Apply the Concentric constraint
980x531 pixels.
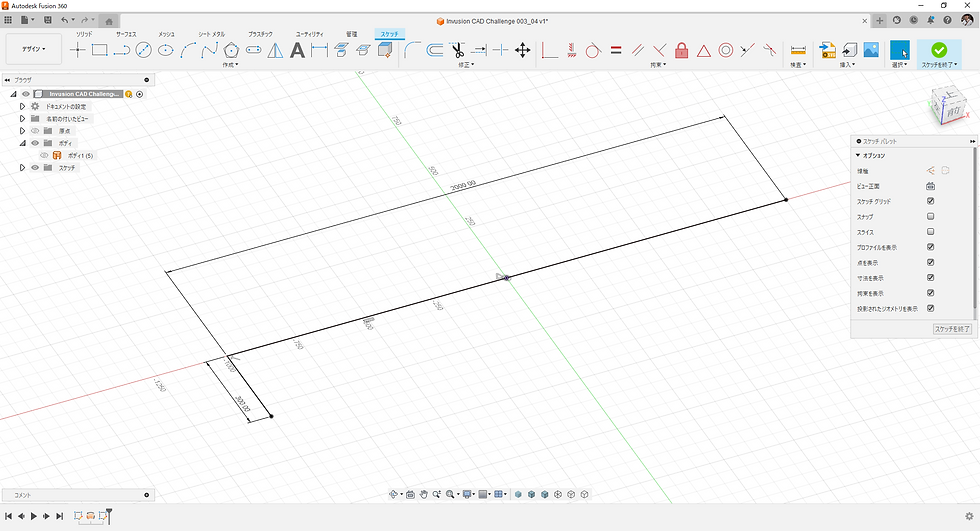coord(726,51)
